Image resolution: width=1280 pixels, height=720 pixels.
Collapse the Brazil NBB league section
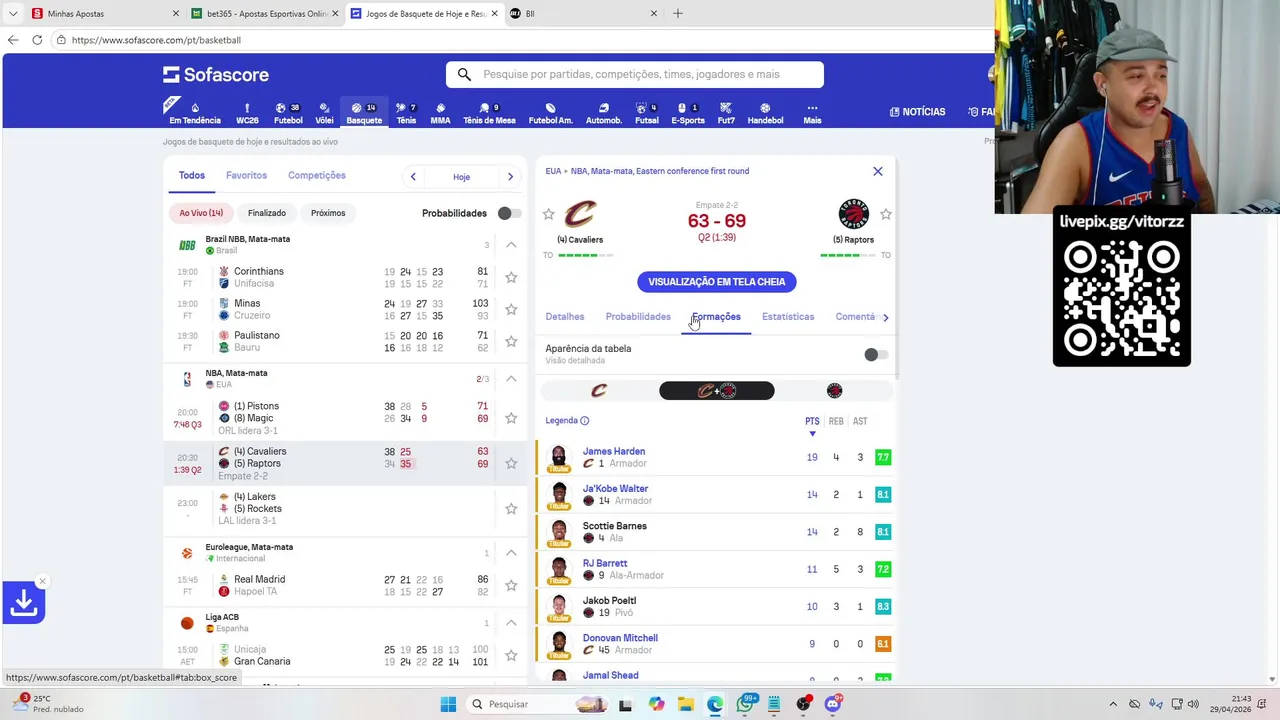511,245
